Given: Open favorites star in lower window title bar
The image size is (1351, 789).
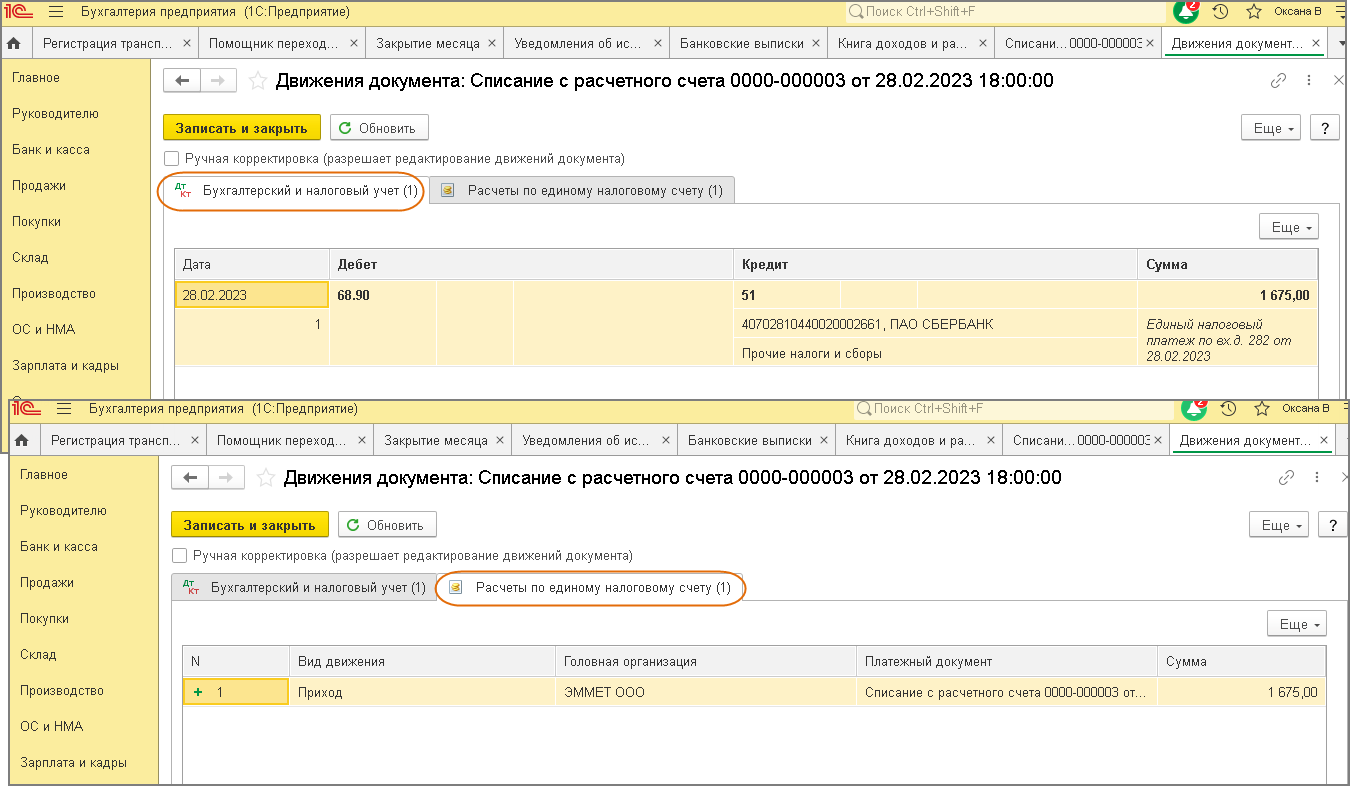Looking at the screenshot, I should pyautogui.click(x=1262, y=409).
